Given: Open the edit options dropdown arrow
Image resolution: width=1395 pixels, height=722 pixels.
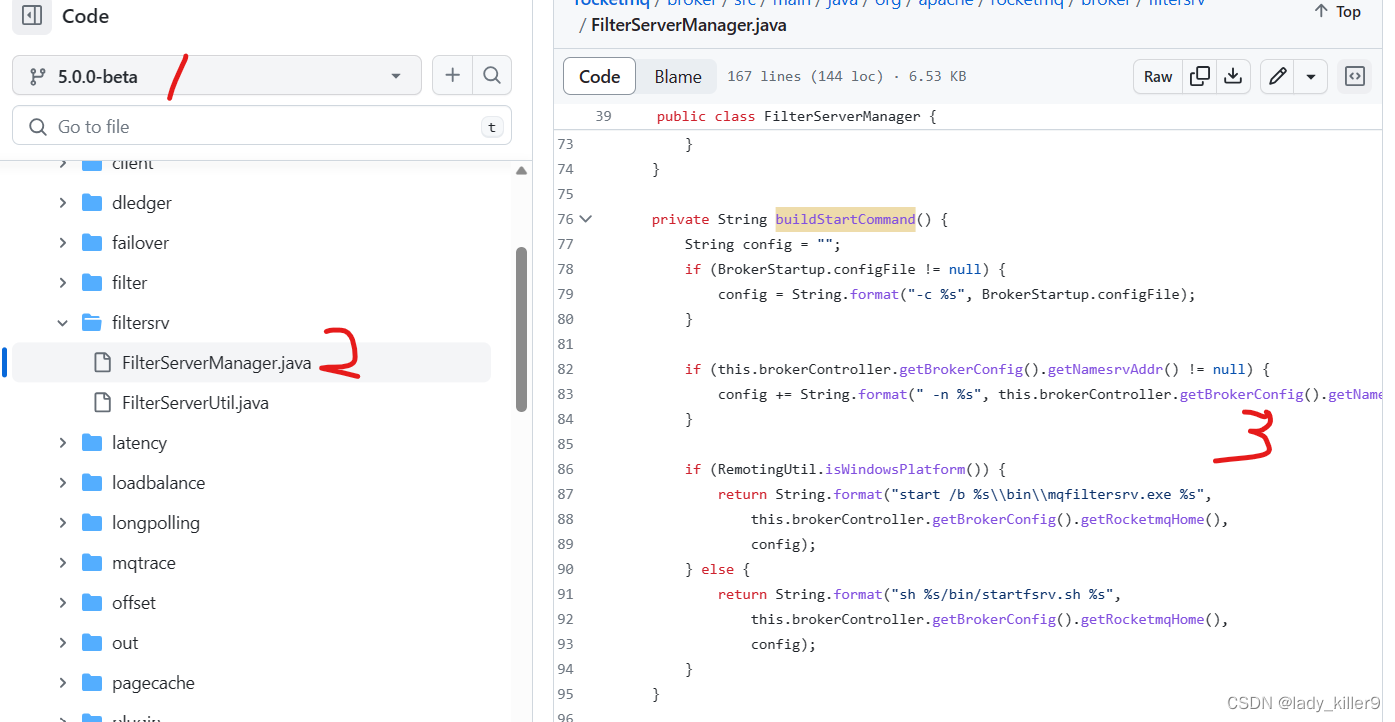Looking at the screenshot, I should [x=1310, y=76].
